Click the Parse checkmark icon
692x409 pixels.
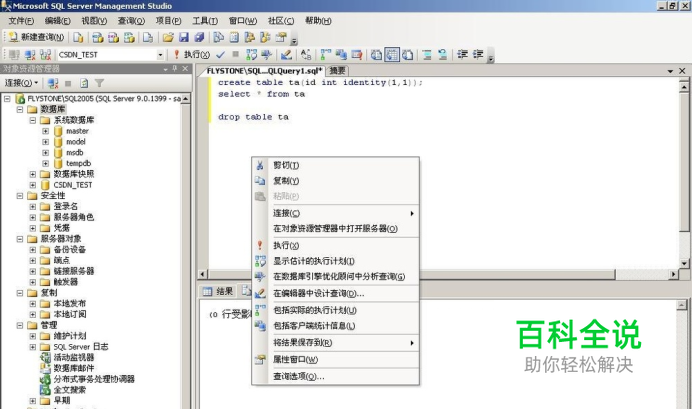220,54
